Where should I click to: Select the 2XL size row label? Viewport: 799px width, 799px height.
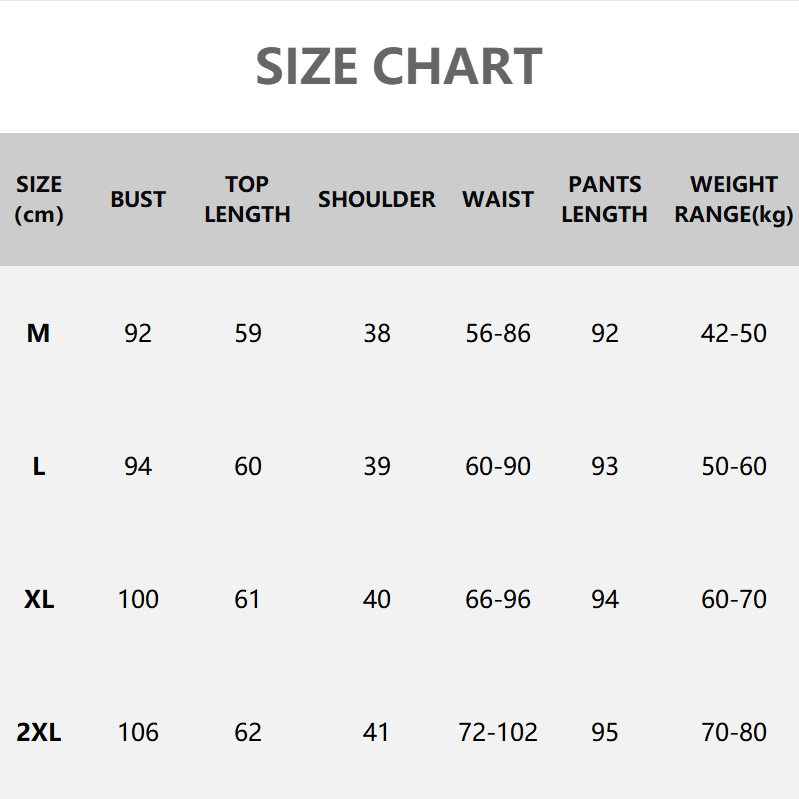click(39, 732)
